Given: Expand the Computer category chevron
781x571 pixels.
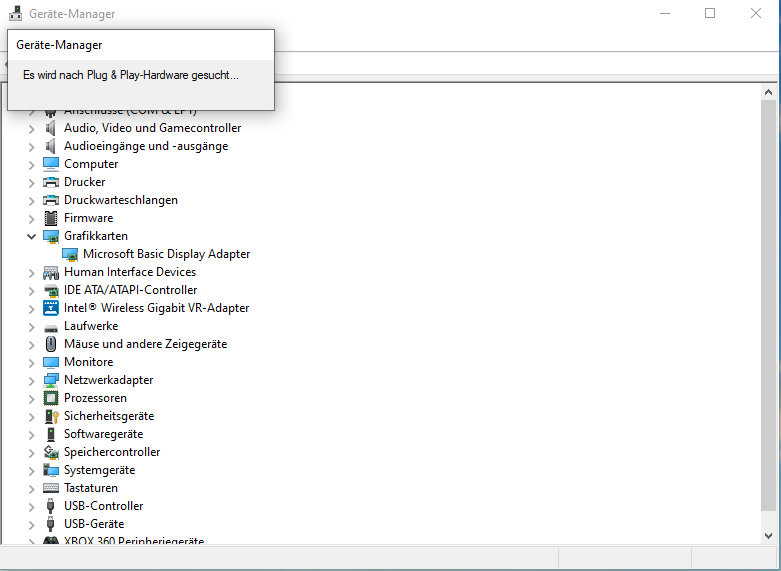Looking at the screenshot, I should 31,165.
